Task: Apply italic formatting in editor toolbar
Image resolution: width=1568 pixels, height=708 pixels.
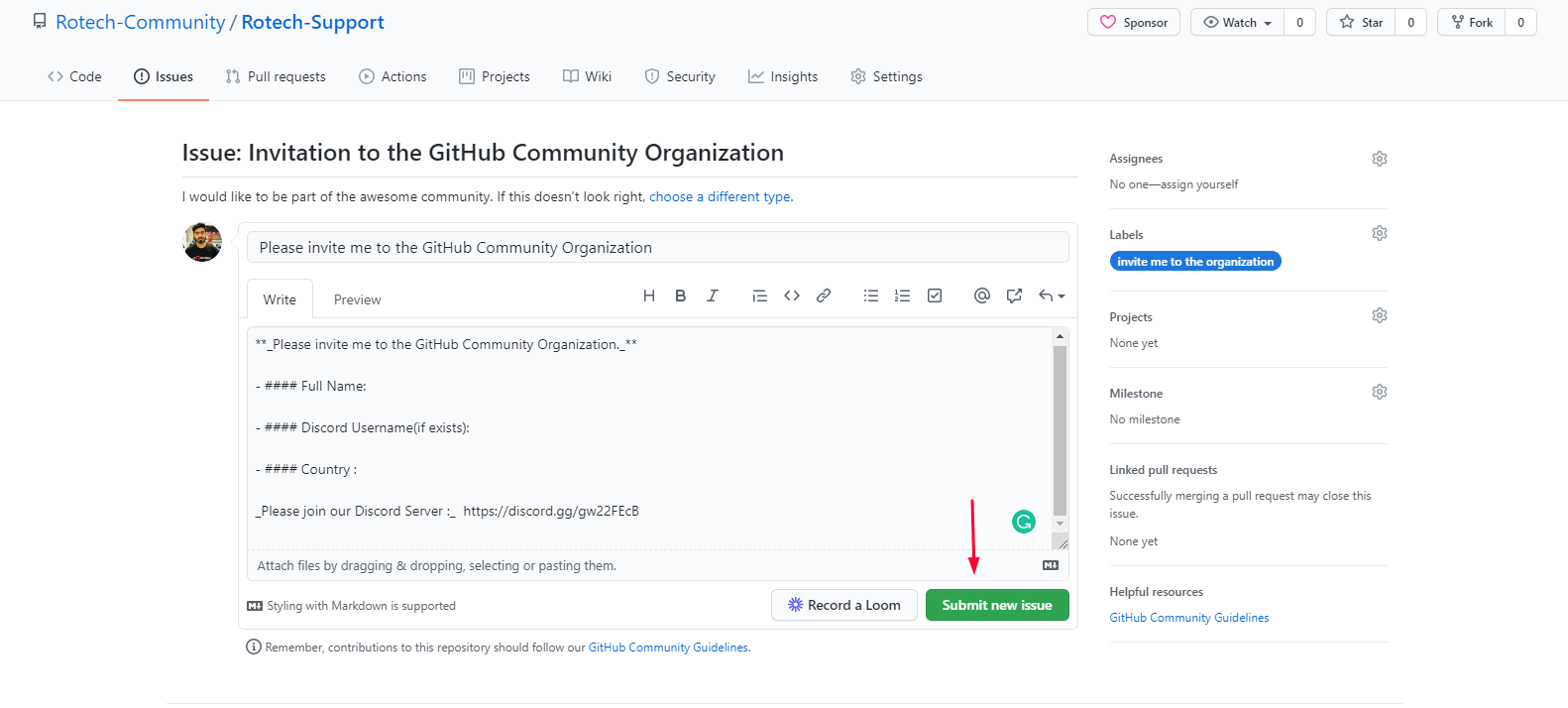Action: [713, 295]
